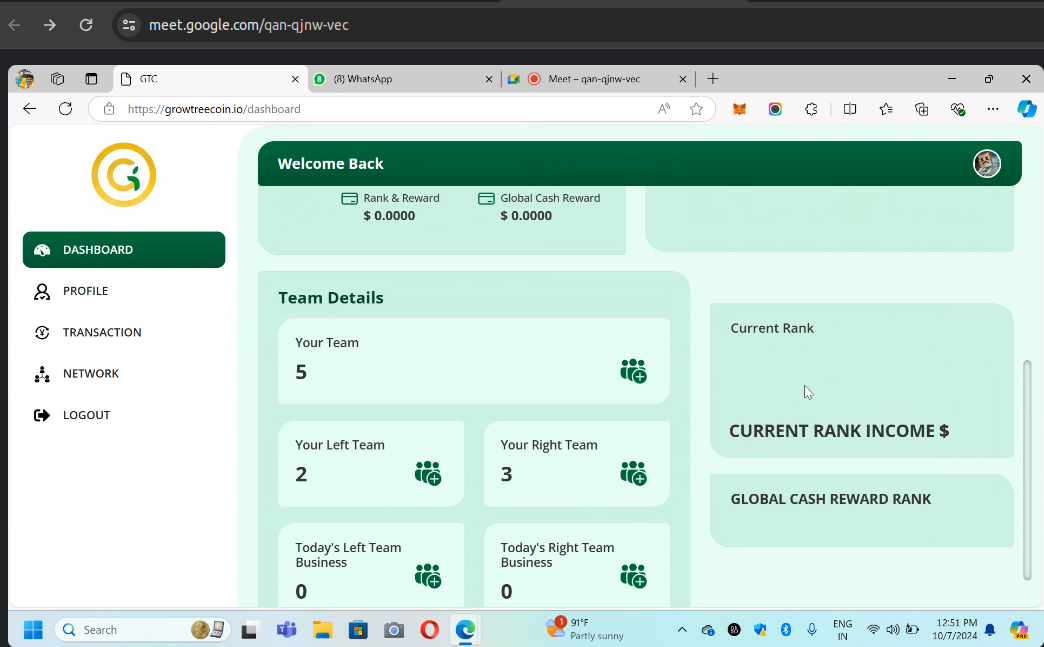Viewport: 1044px width, 647px height.
Task: Show hidden icons in system tray
Action: pos(682,630)
